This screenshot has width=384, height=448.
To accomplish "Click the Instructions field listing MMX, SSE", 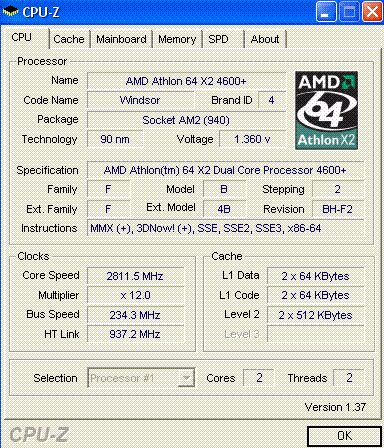I will [225, 228].
